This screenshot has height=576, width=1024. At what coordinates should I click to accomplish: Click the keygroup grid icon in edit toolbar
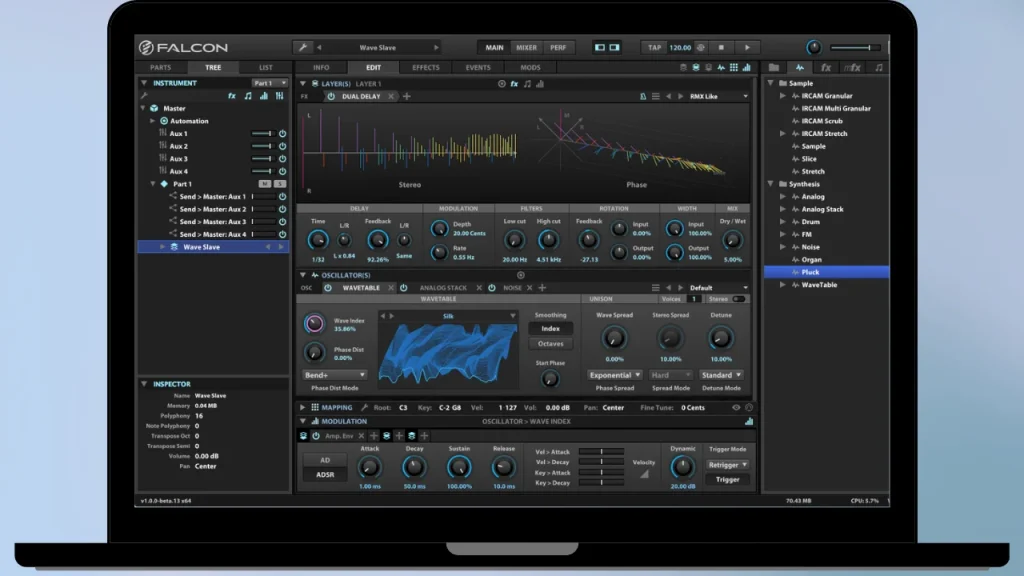[x=733, y=67]
